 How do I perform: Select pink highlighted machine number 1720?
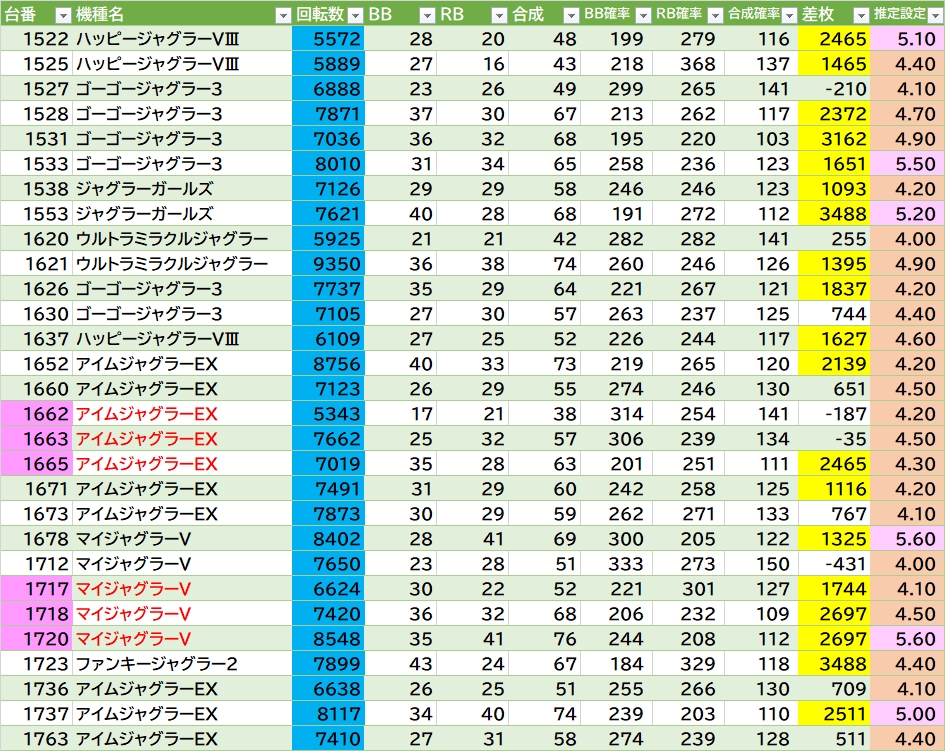[x=37, y=639]
